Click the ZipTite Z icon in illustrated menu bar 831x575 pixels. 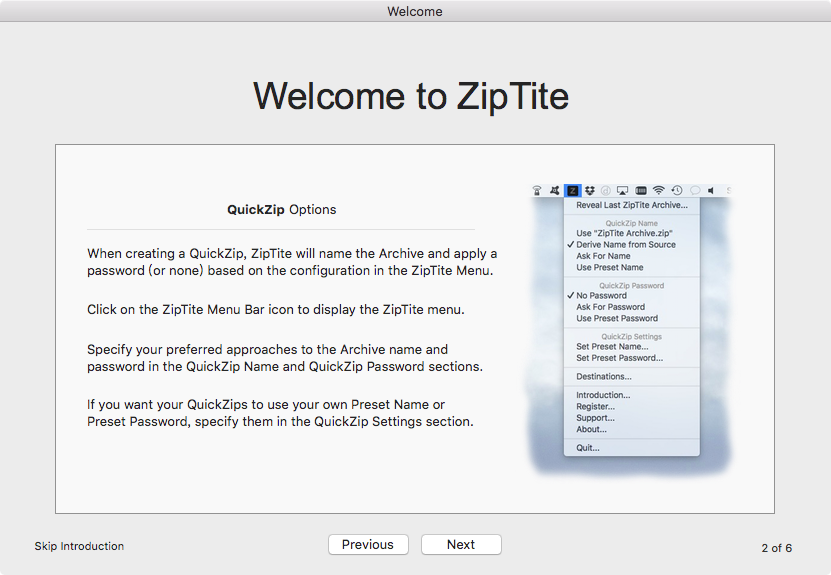coord(572,191)
